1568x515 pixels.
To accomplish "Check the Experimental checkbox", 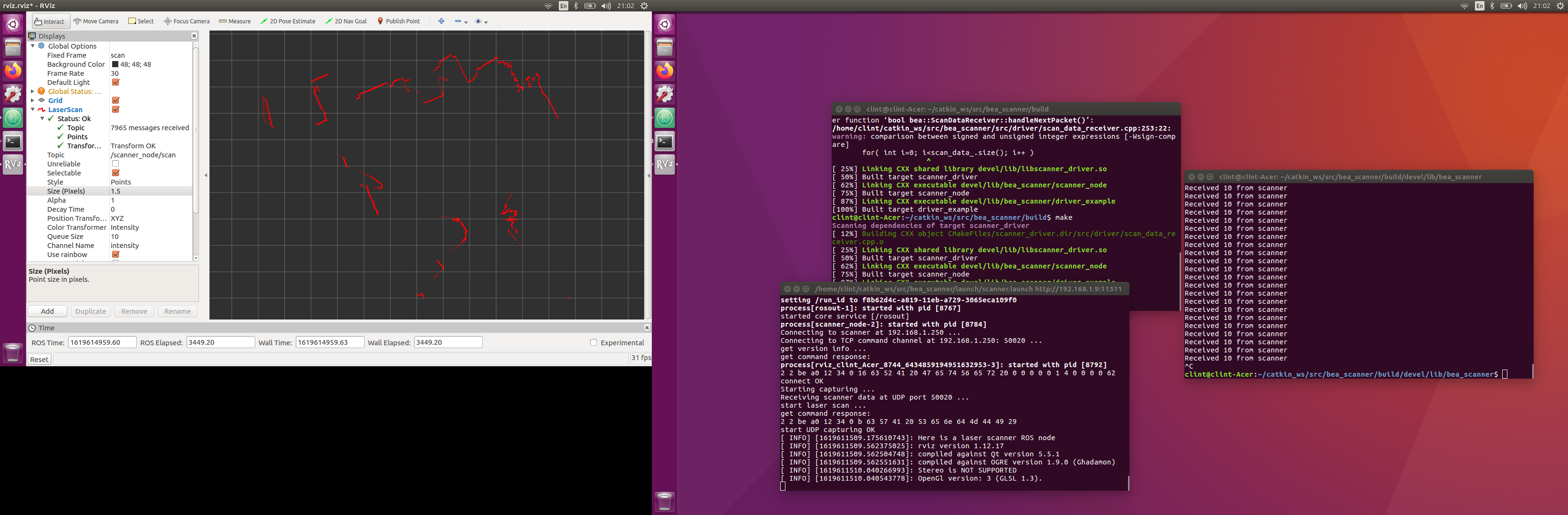I will (x=594, y=343).
